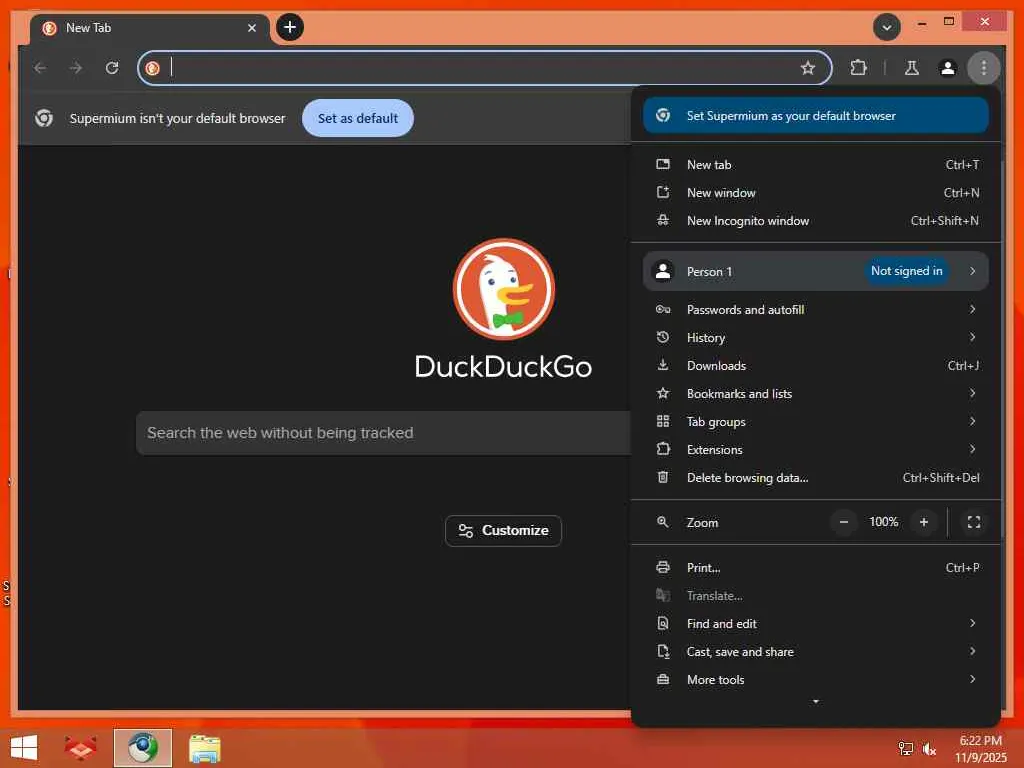This screenshot has width=1024, height=768.
Task: Open a new tab with plus button
Action: (x=290, y=27)
